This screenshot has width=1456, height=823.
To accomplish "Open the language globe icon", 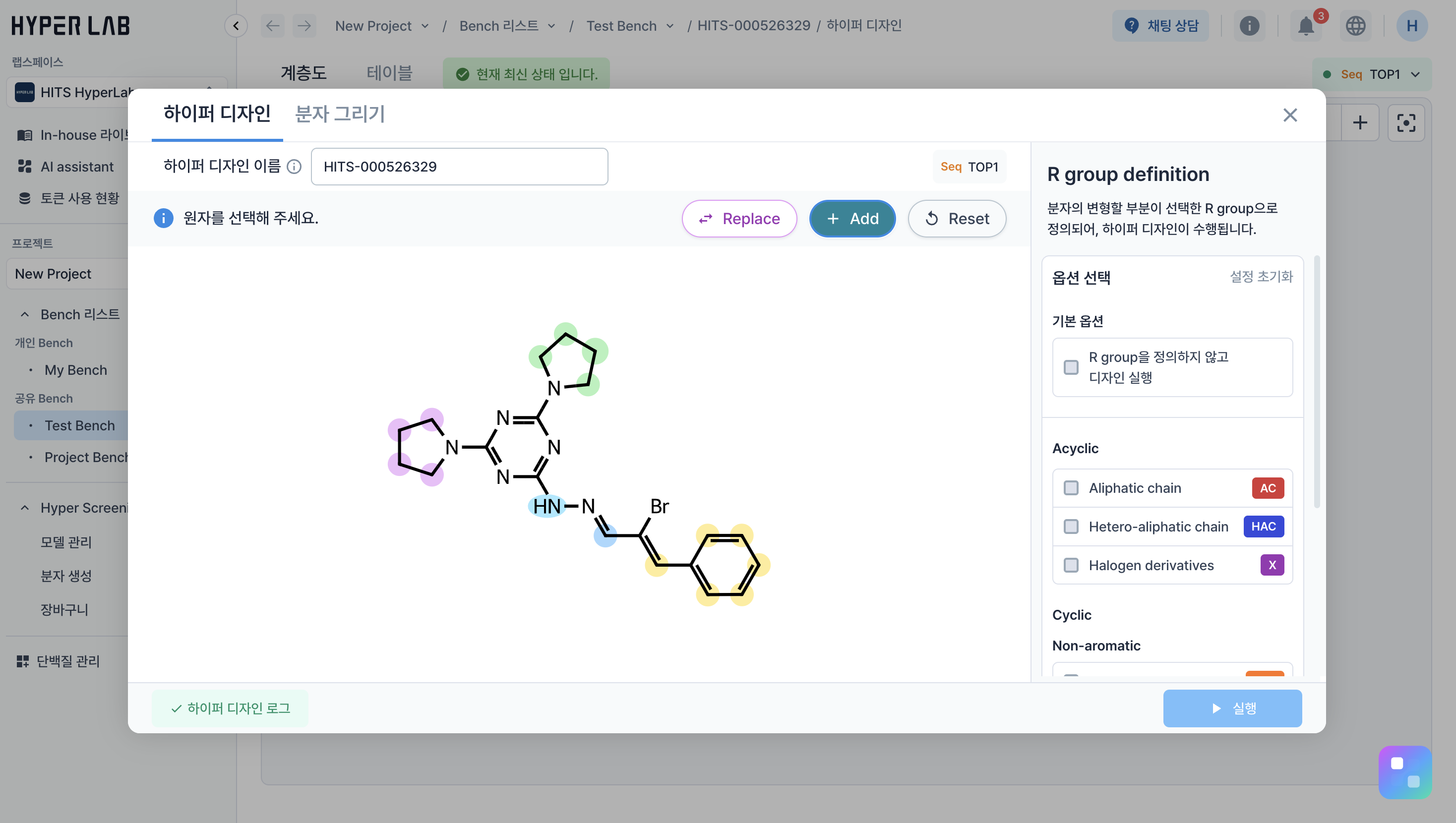I will point(1355,26).
